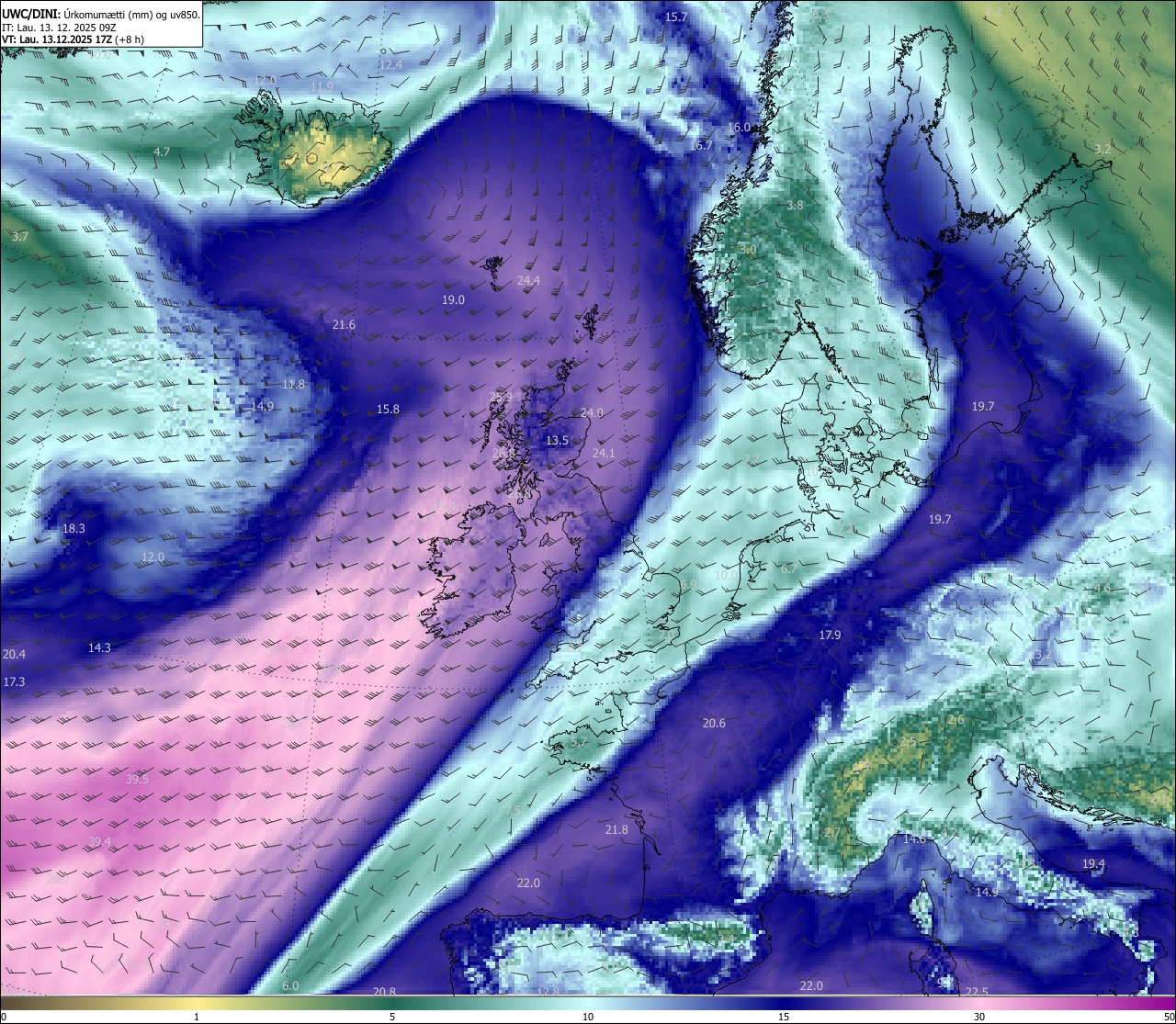The image size is (1176, 1024).
Task: Click the 3.0 value over southern Norway
Action: 748,250
